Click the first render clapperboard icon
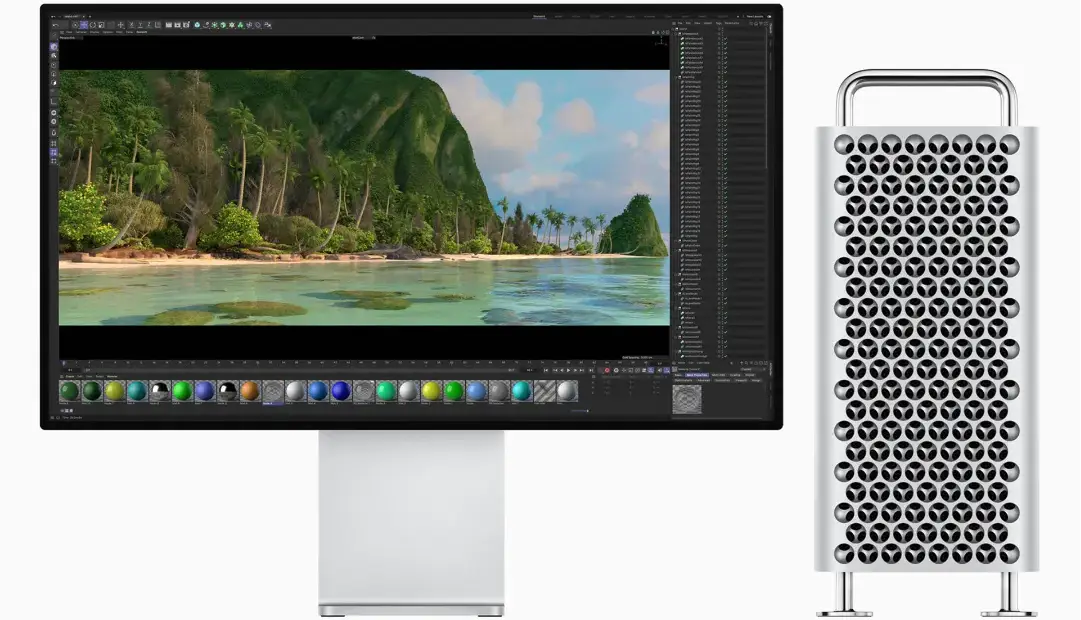This screenshot has height=620, width=1081. (167, 24)
